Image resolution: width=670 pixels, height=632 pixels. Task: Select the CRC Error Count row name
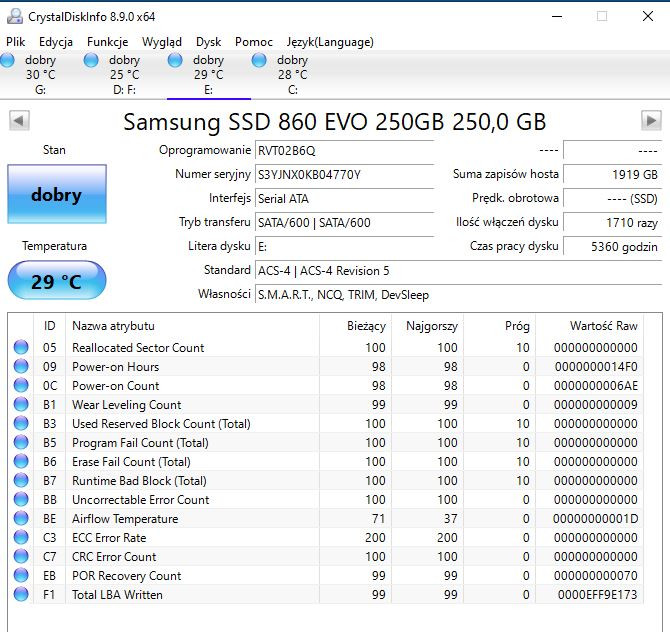(114, 557)
